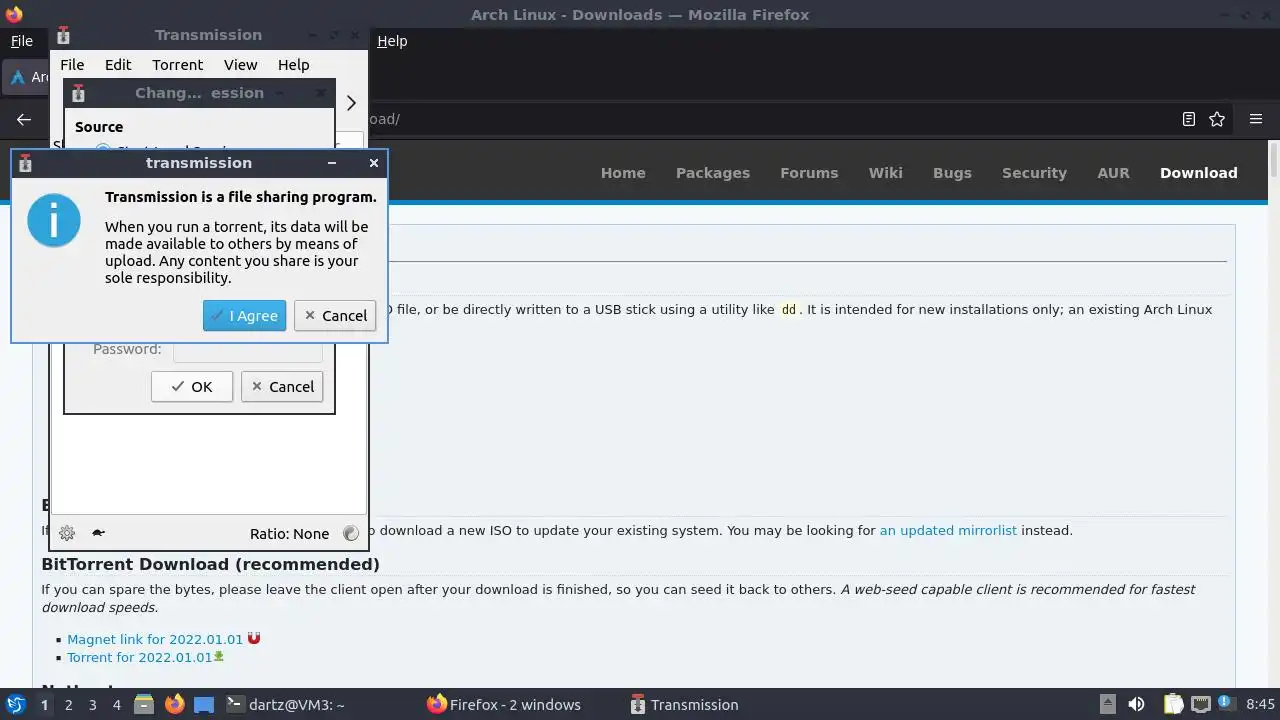Click the Firefox logo in title bar
This screenshot has height=720, width=1280.
pos(14,14)
